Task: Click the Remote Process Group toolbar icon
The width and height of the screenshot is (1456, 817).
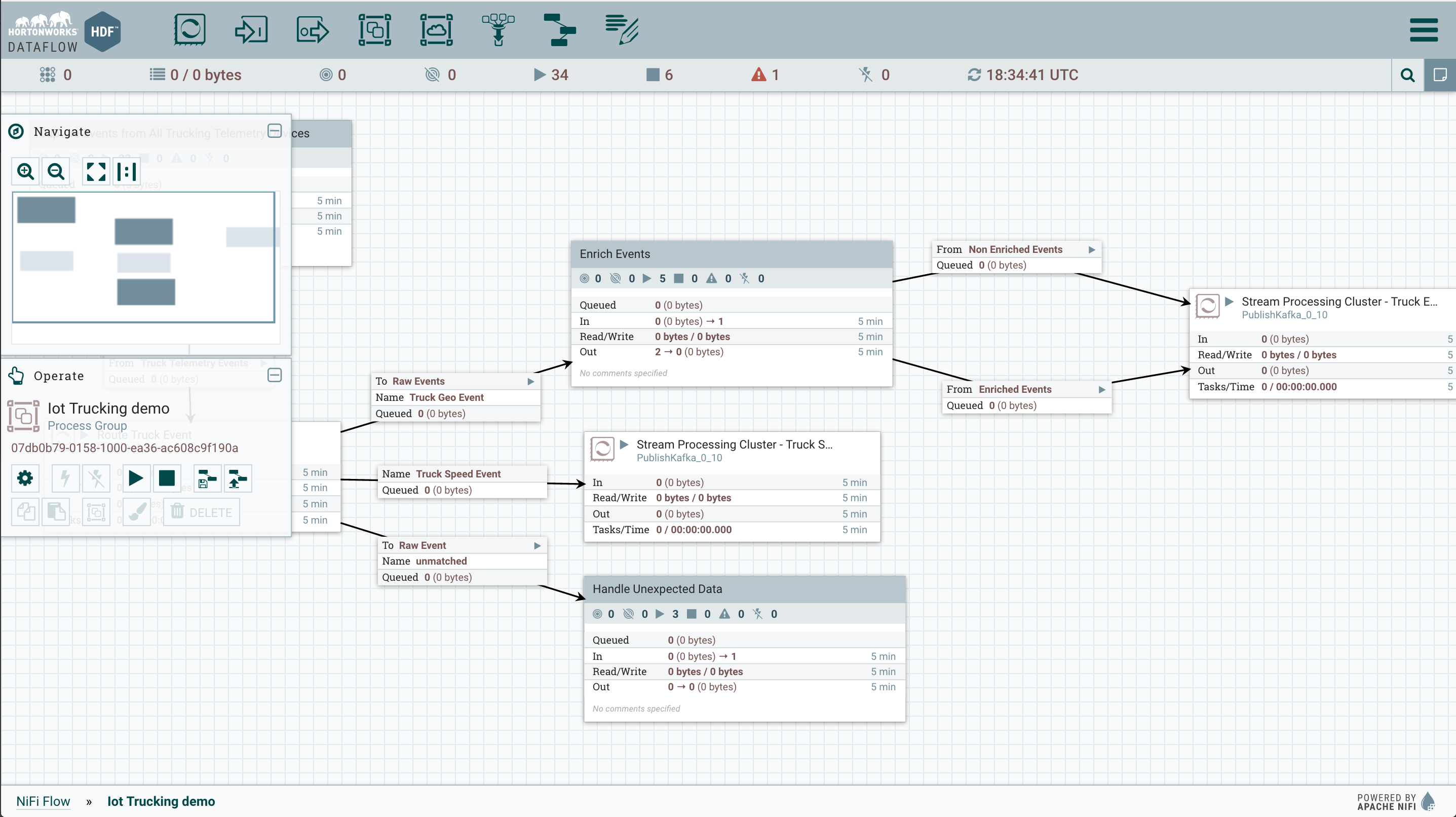Action: (x=436, y=29)
